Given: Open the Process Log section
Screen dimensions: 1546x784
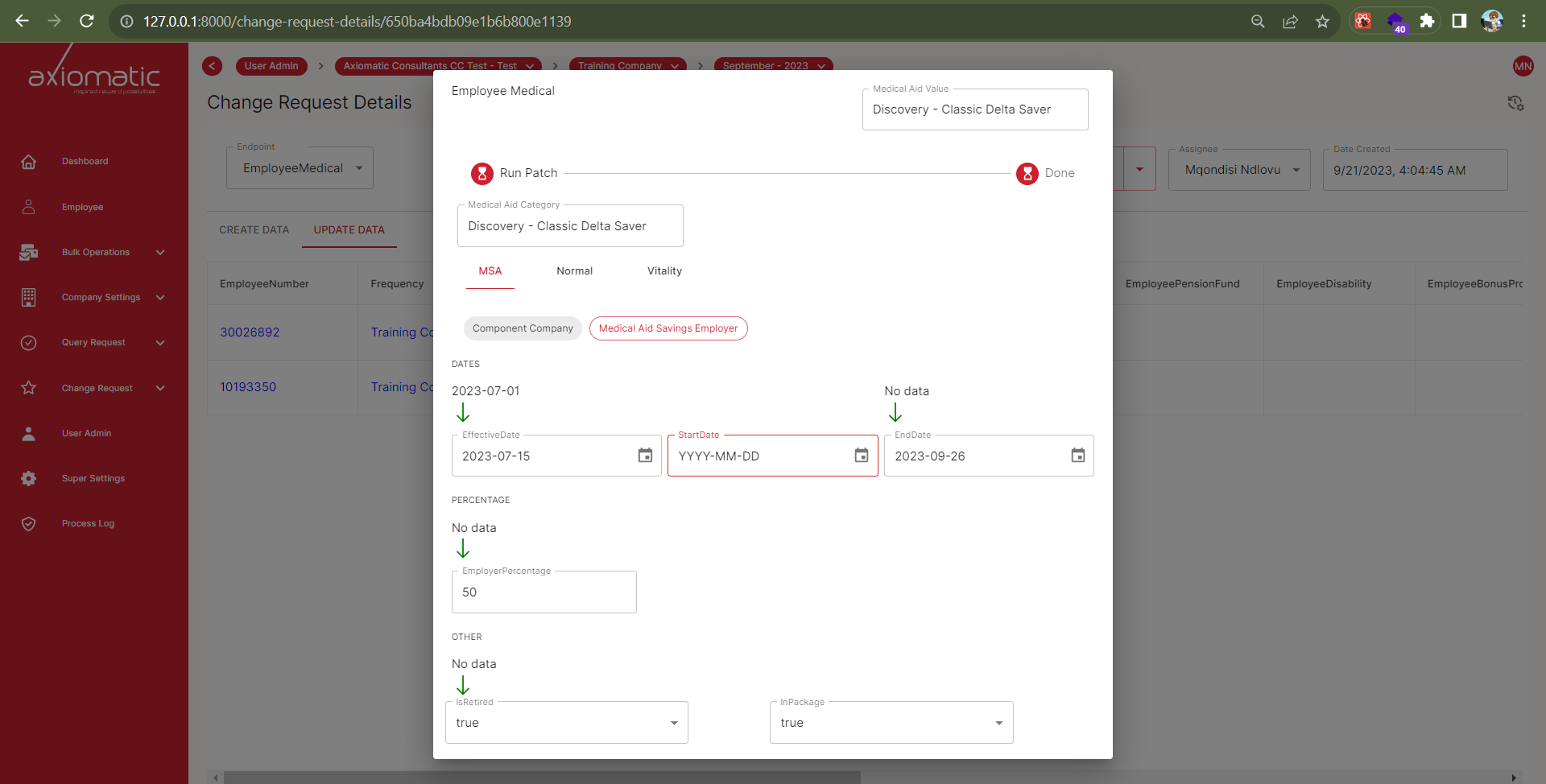Looking at the screenshot, I should [89, 523].
